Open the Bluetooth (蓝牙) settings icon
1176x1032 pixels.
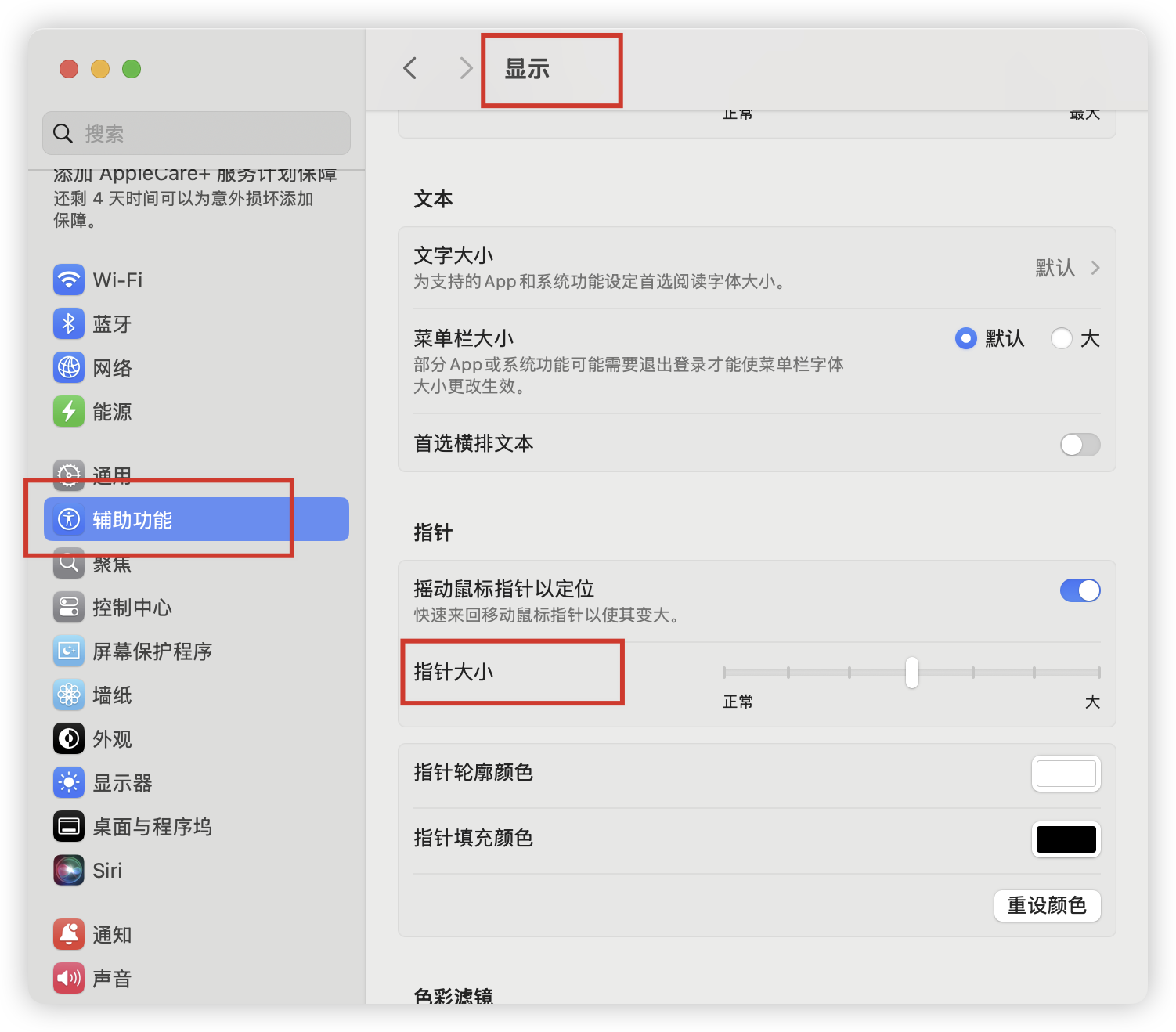coord(69,324)
